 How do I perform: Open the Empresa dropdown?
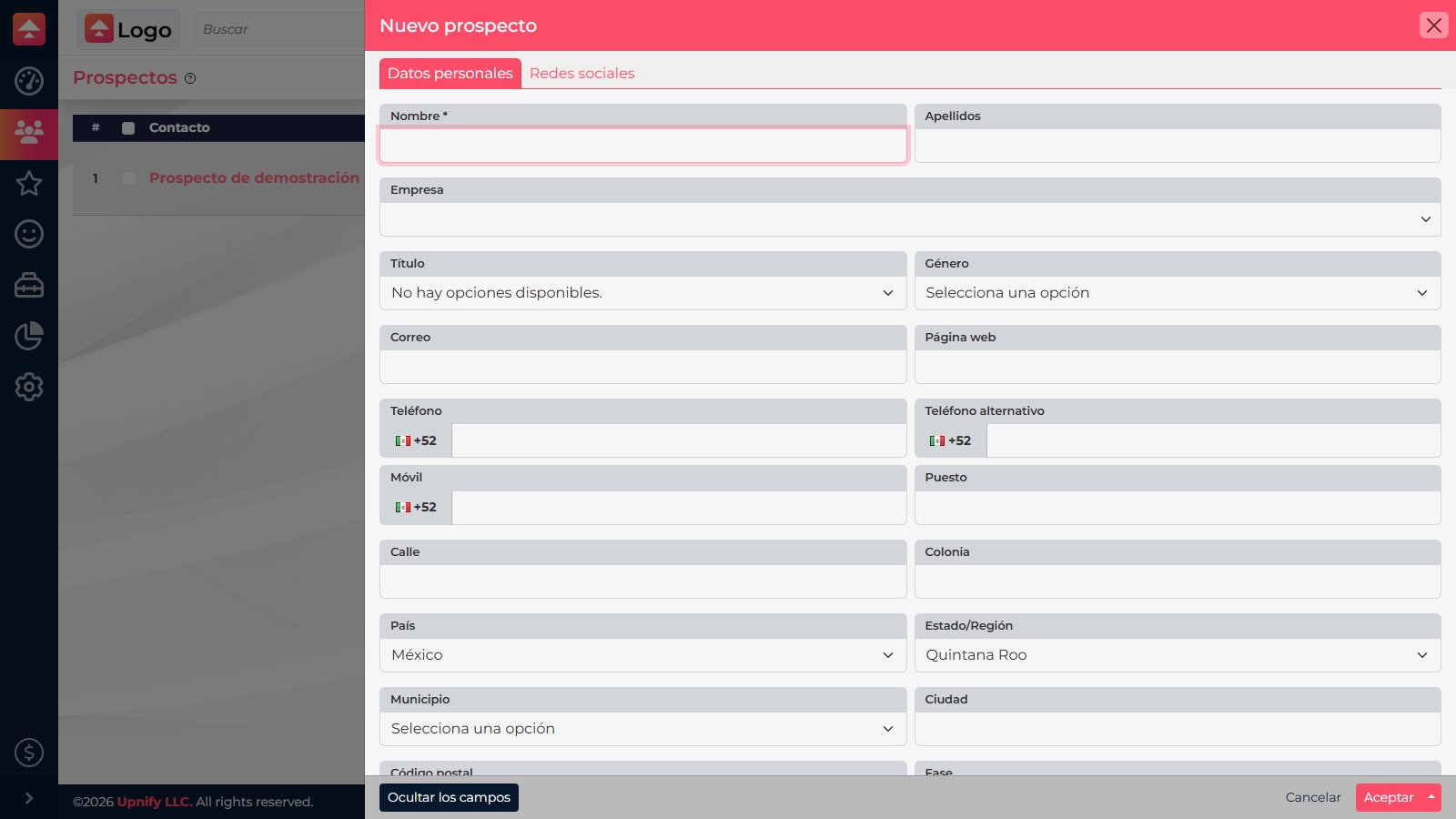point(910,219)
